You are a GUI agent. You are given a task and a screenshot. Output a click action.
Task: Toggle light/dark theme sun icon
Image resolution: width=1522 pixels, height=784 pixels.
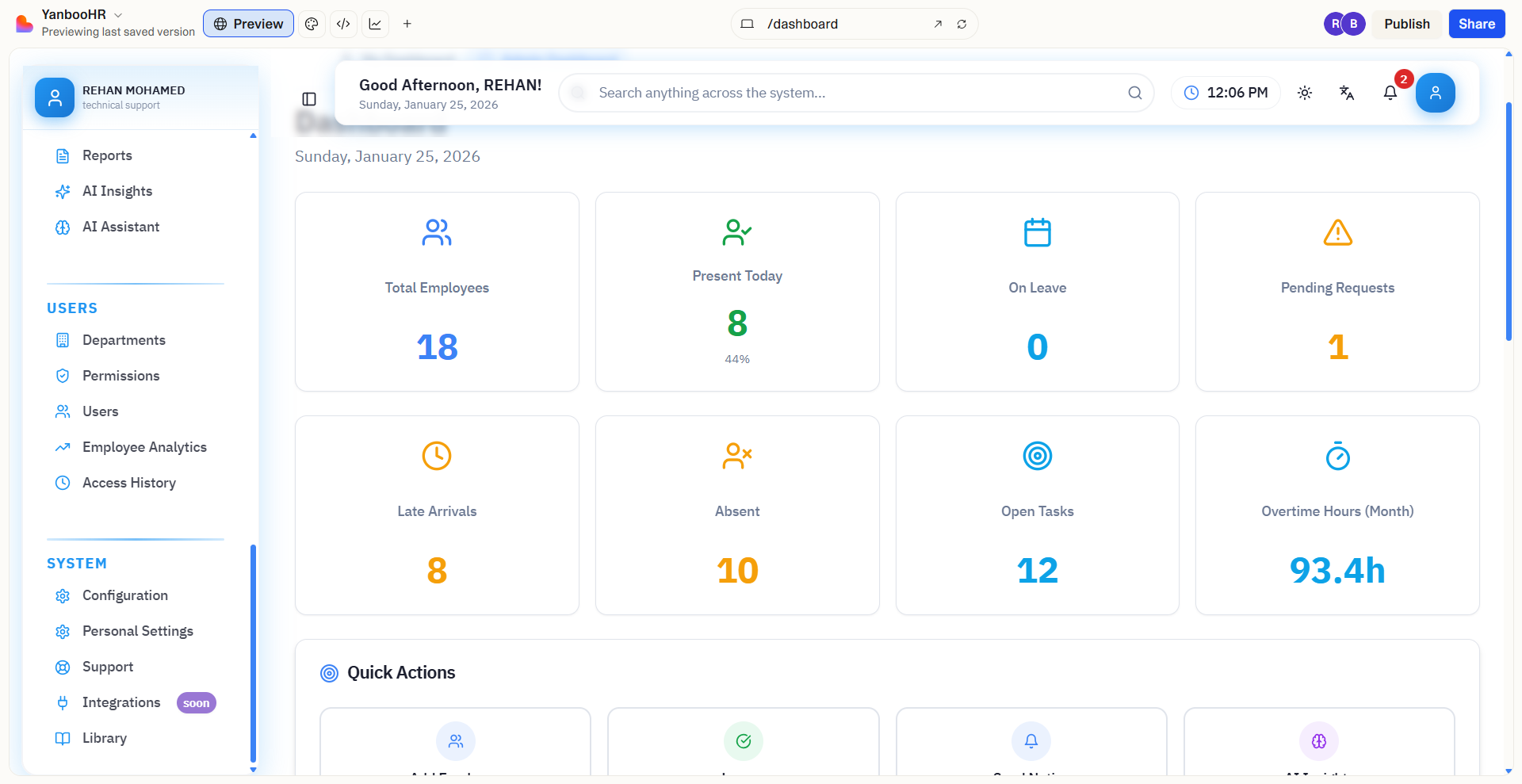click(x=1305, y=93)
